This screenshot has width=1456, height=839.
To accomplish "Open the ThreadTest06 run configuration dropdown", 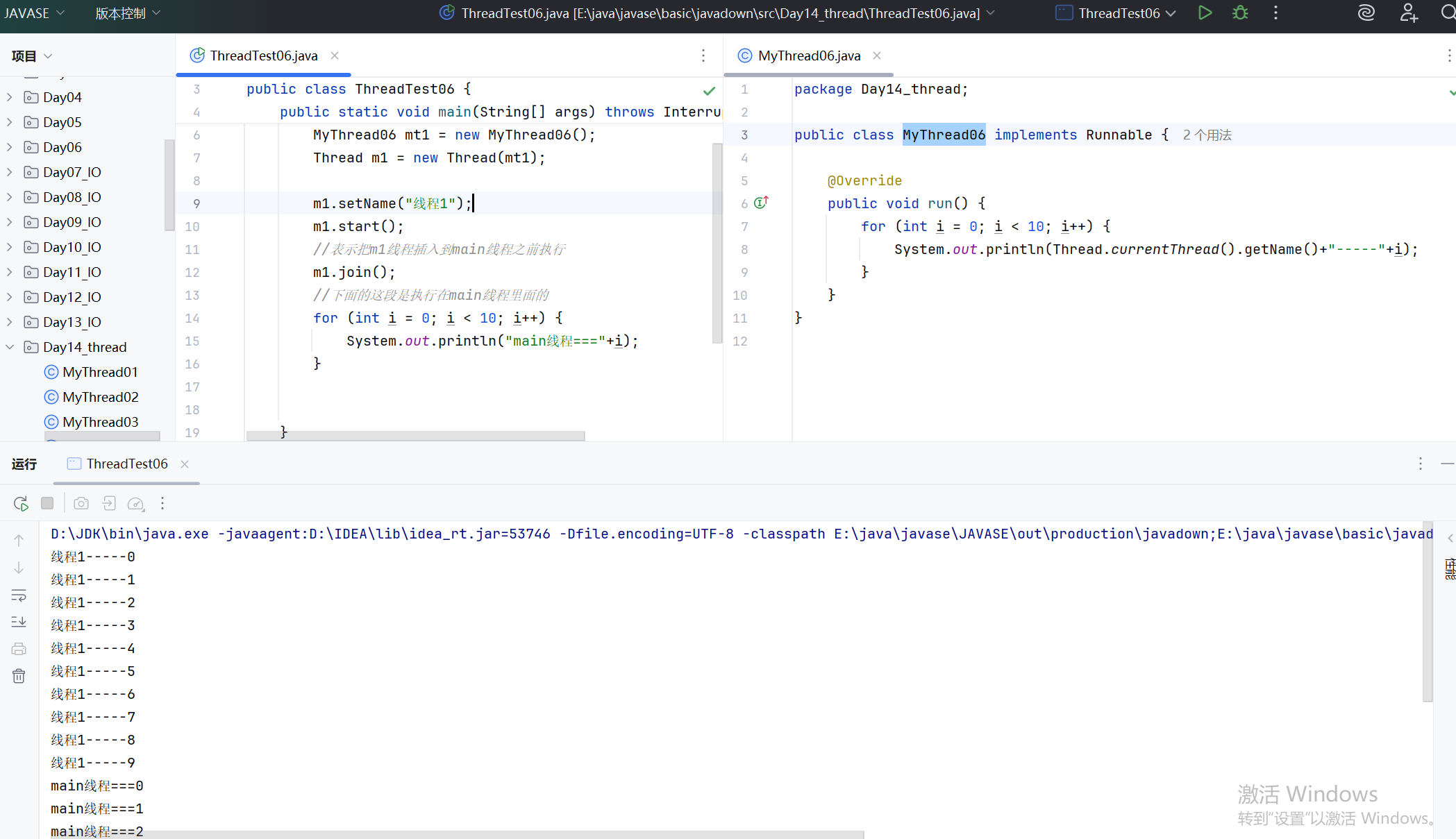I will click(x=1116, y=13).
